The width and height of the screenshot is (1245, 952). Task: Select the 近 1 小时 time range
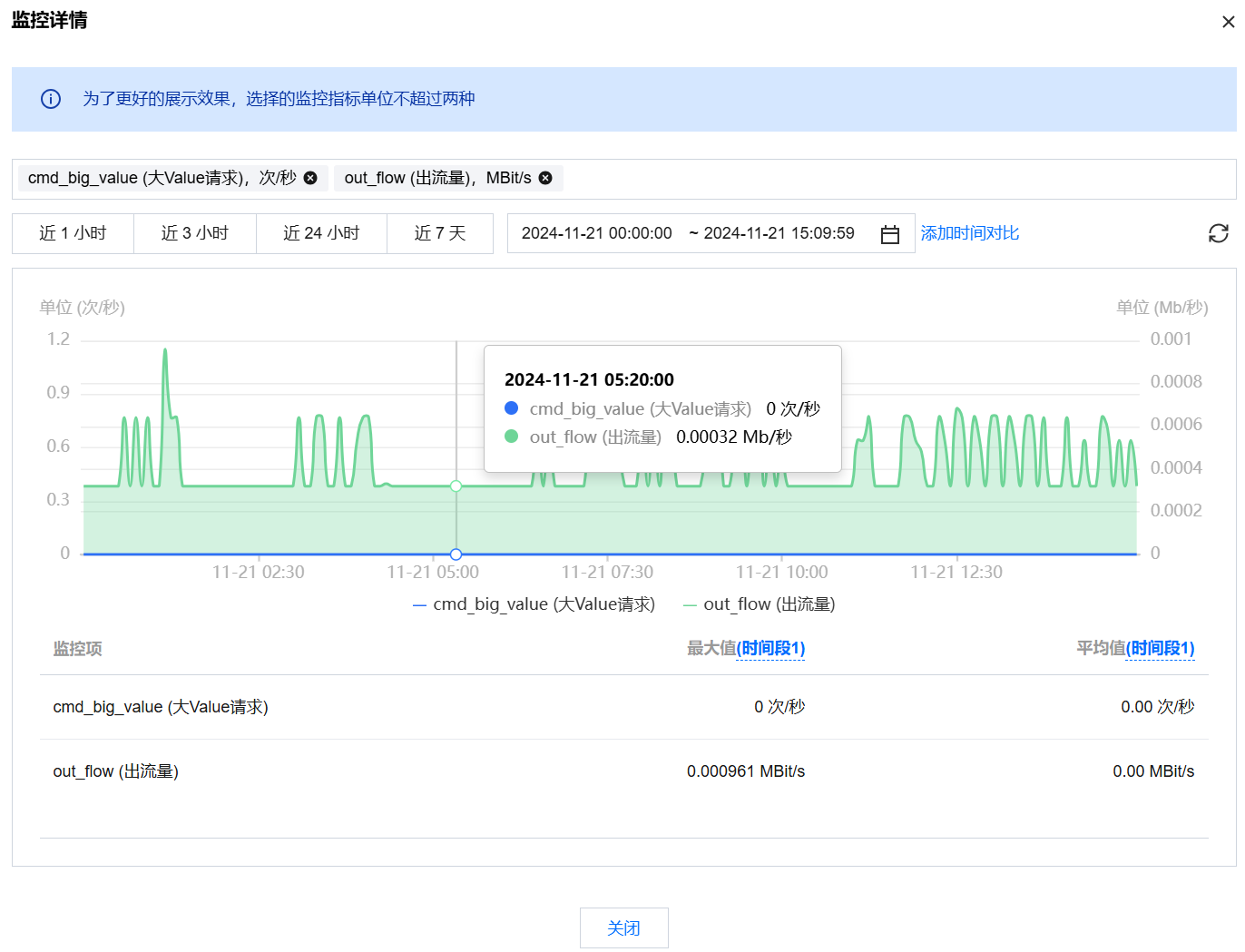pos(73,233)
